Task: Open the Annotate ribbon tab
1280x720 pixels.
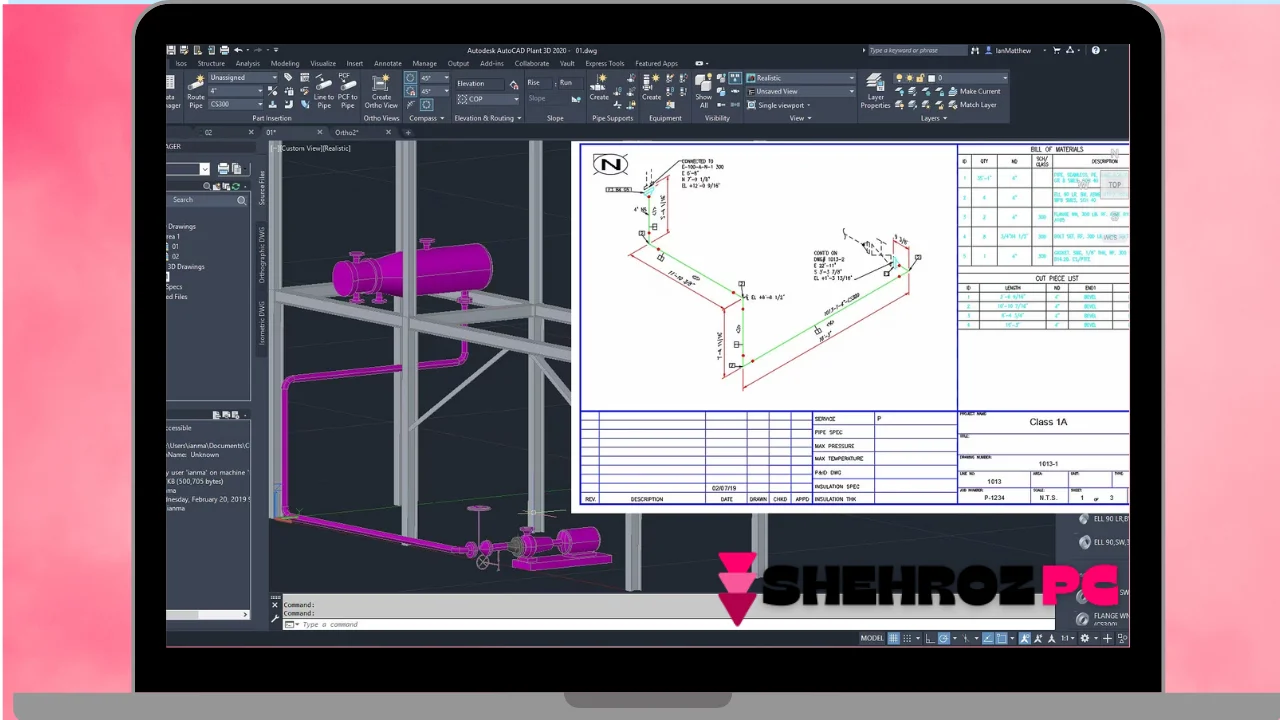Action: pos(387,63)
